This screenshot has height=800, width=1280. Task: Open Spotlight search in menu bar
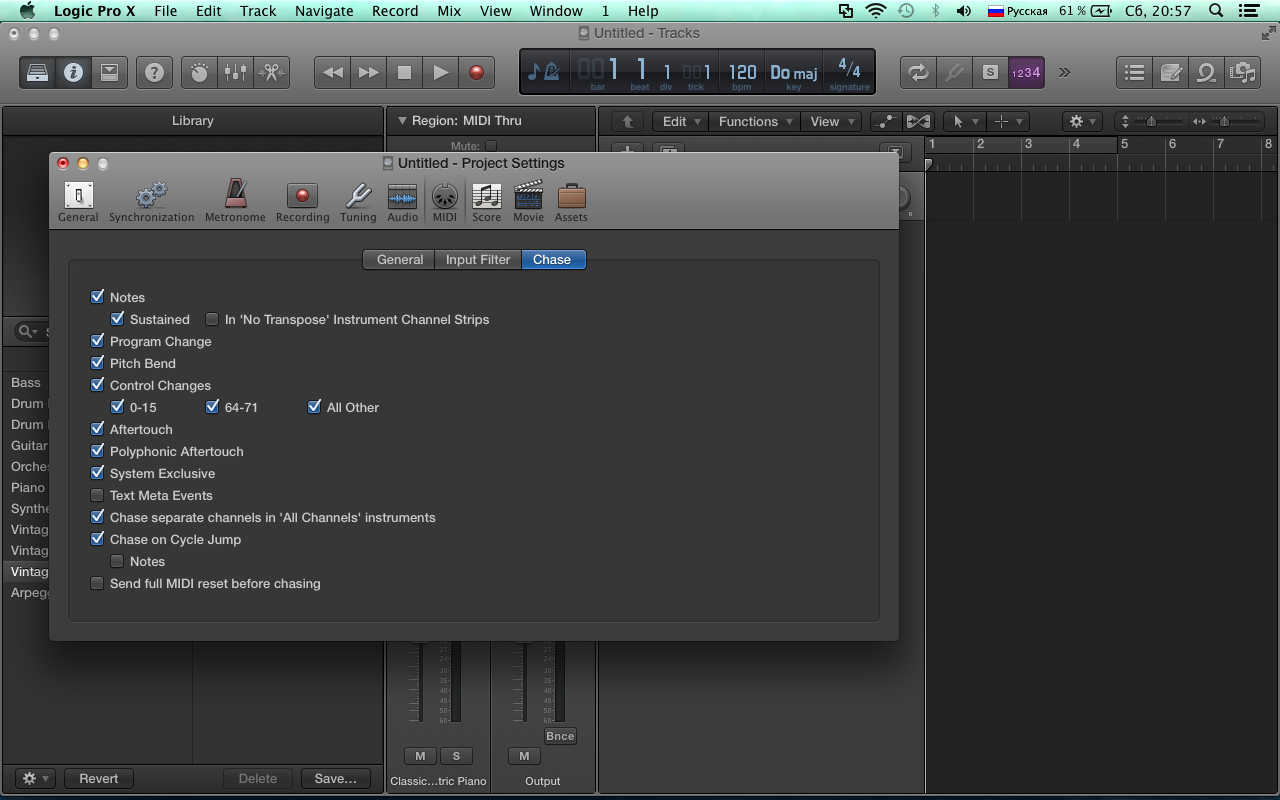[1216, 11]
